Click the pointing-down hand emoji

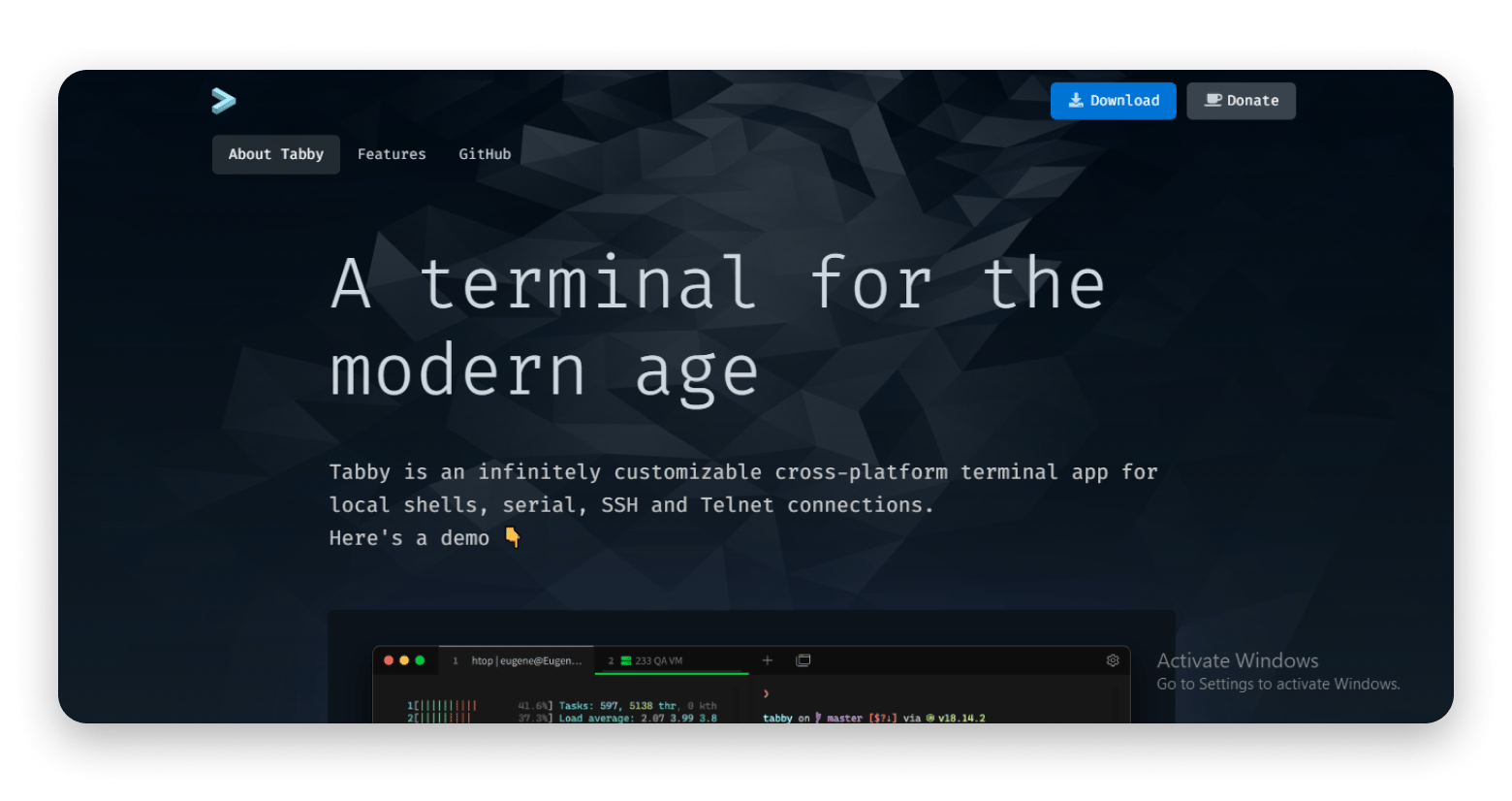pyautogui.click(x=513, y=537)
